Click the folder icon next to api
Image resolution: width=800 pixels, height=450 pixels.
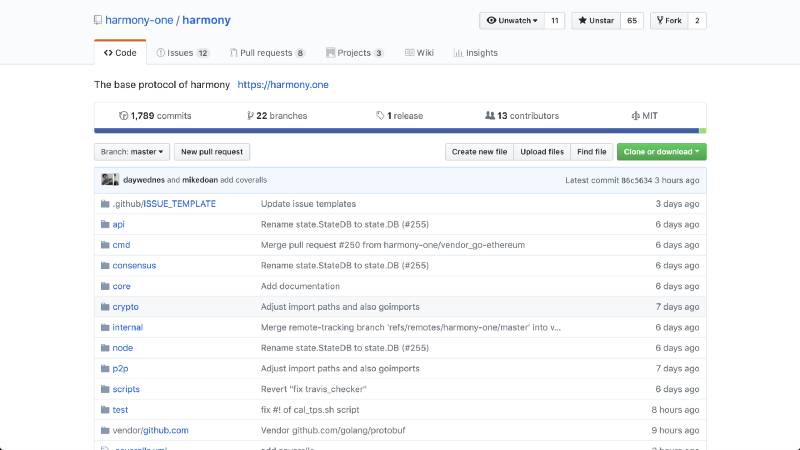[x=105, y=225]
